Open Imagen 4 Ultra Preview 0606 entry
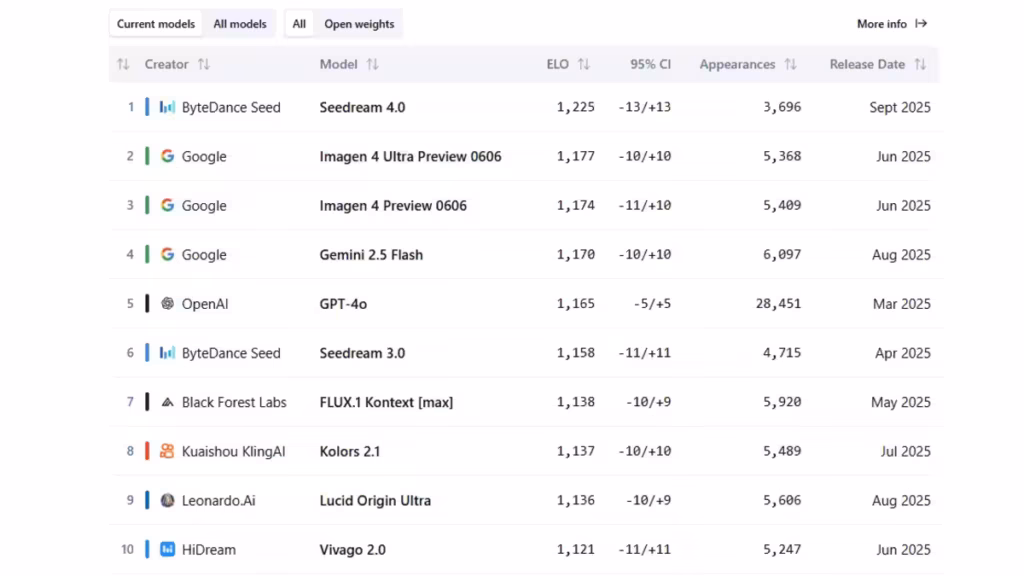 [x=410, y=156]
